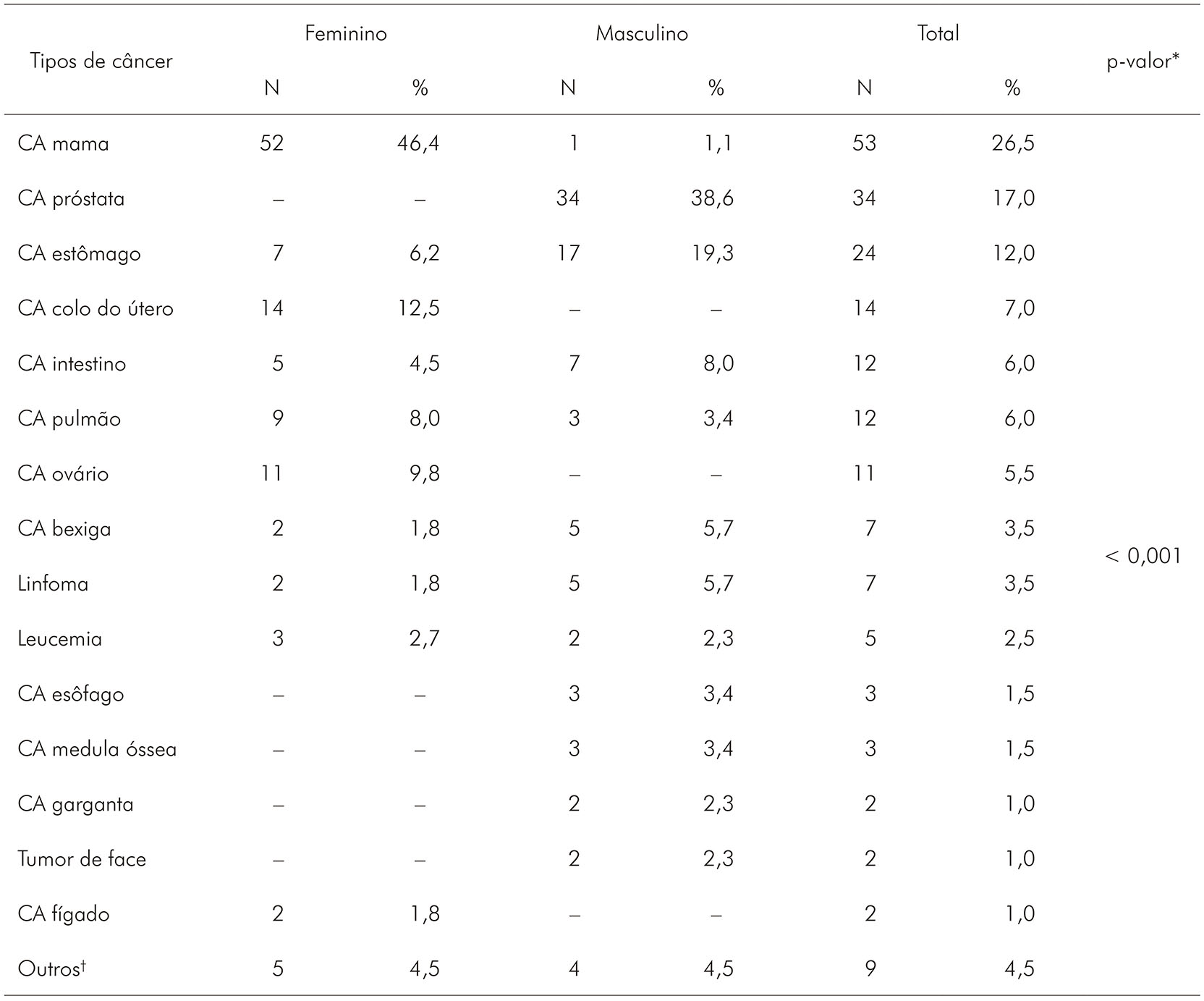The width and height of the screenshot is (1204, 1001).
Task: Select the 'Masculino' column group header
Action: [642, 34]
